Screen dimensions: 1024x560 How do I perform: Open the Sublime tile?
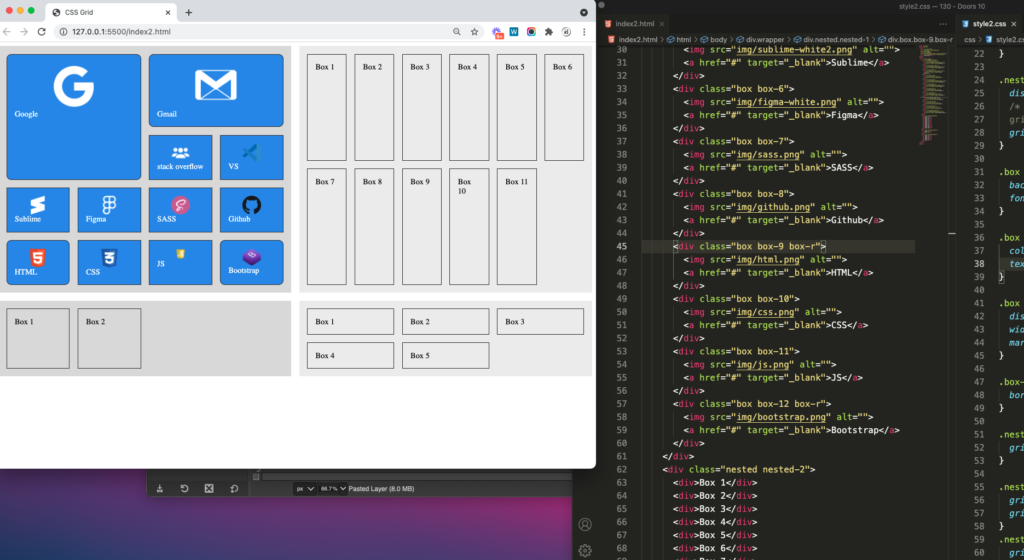(38, 210)
